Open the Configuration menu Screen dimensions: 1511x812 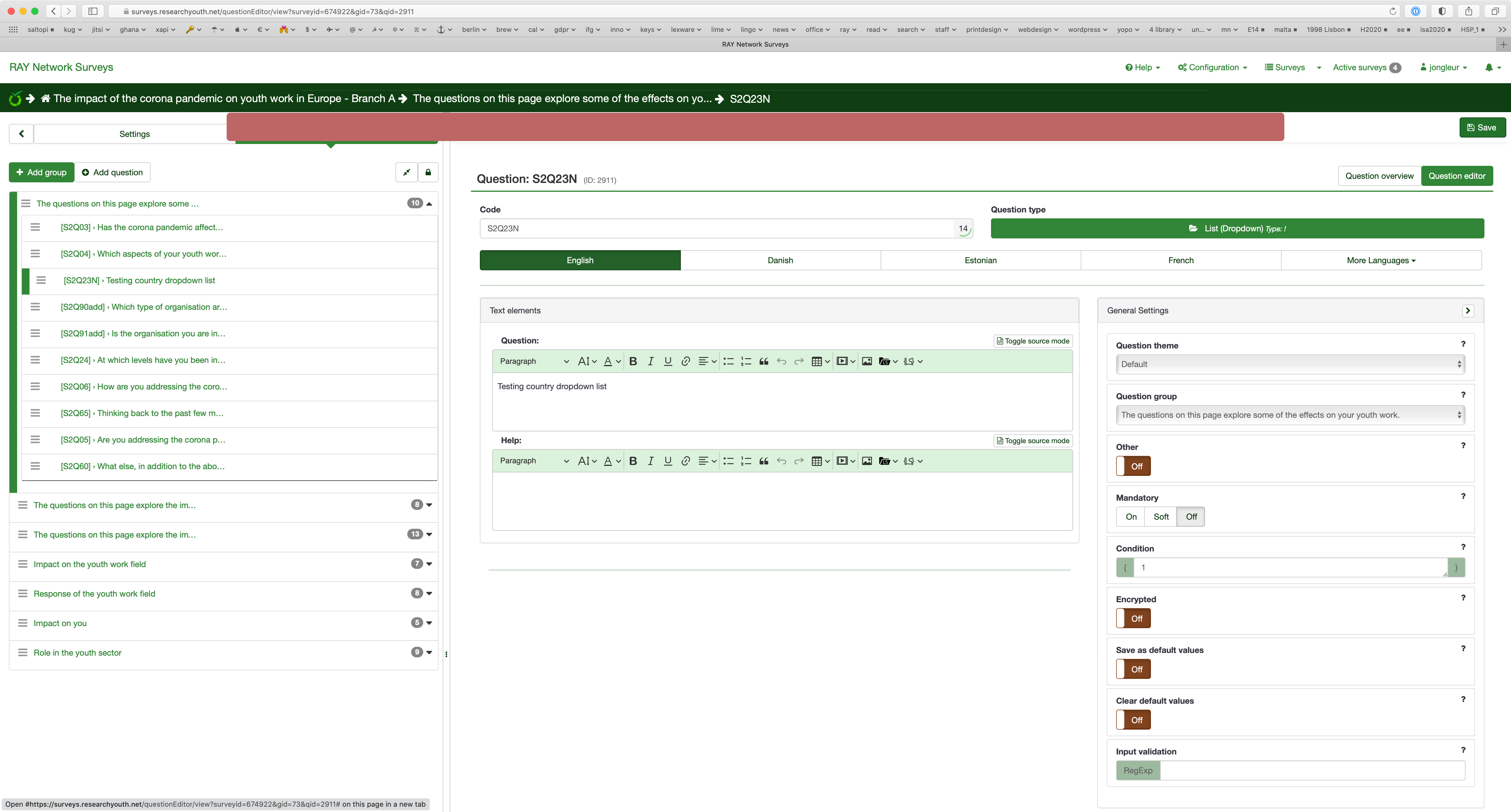tap(1212, 68)
